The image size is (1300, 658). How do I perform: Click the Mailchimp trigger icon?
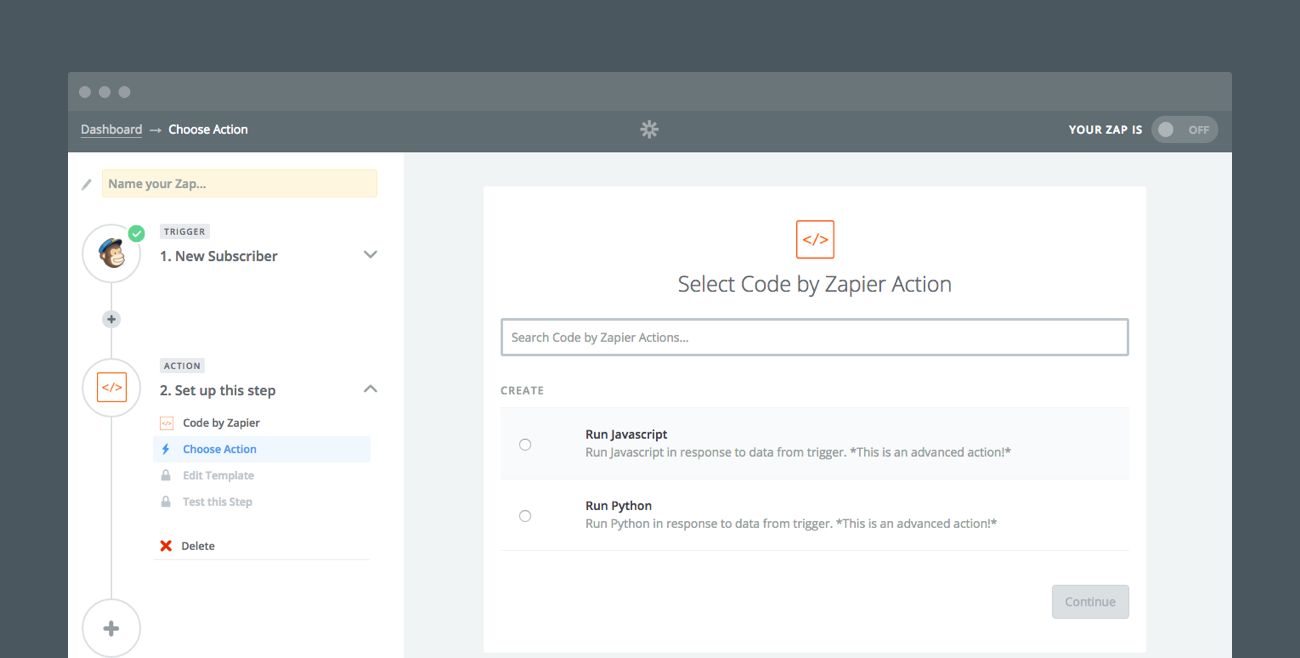tap(111, 253)
